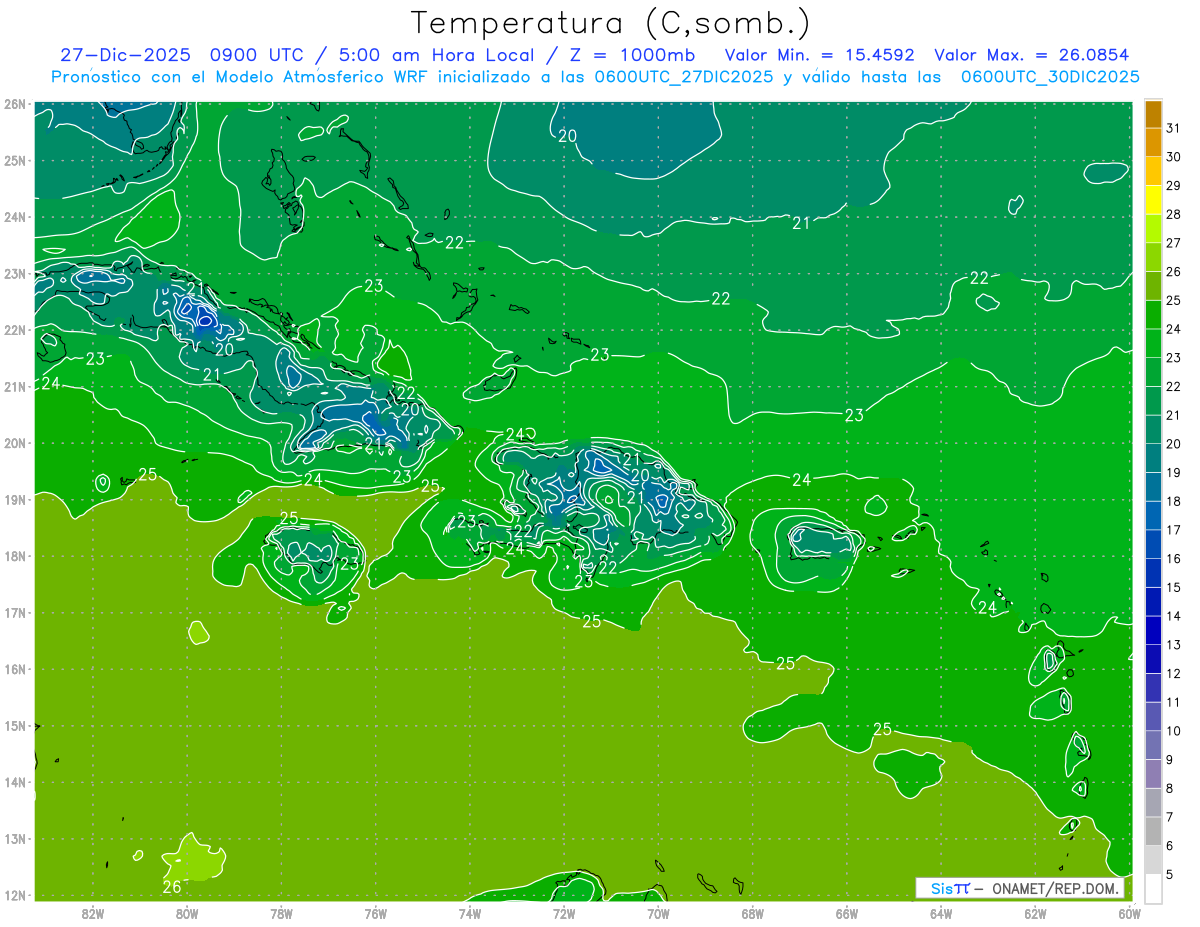Click the 60W longitude axis label
This screenshot has height=927, width=1200.
(1130, 914)
